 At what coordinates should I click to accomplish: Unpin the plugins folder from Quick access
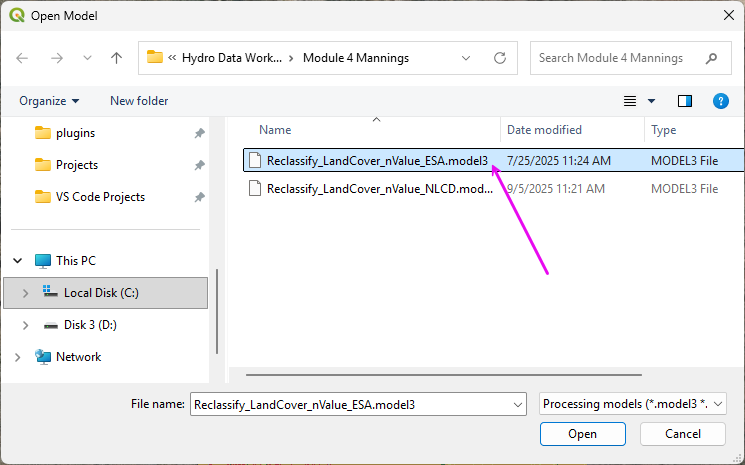pyautogui.click(x=199, y=133)
